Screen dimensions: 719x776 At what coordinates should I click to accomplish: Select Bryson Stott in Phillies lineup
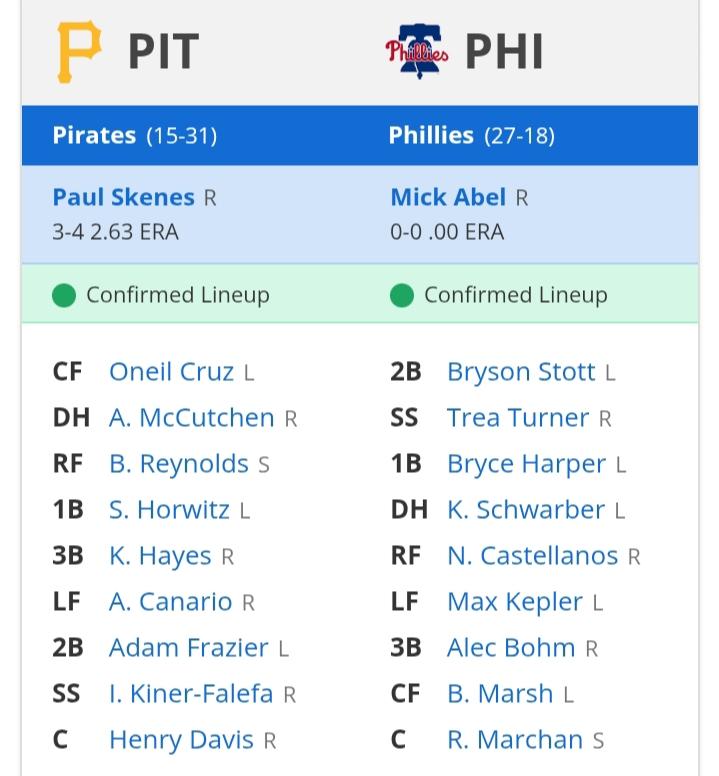click(521, 372)
